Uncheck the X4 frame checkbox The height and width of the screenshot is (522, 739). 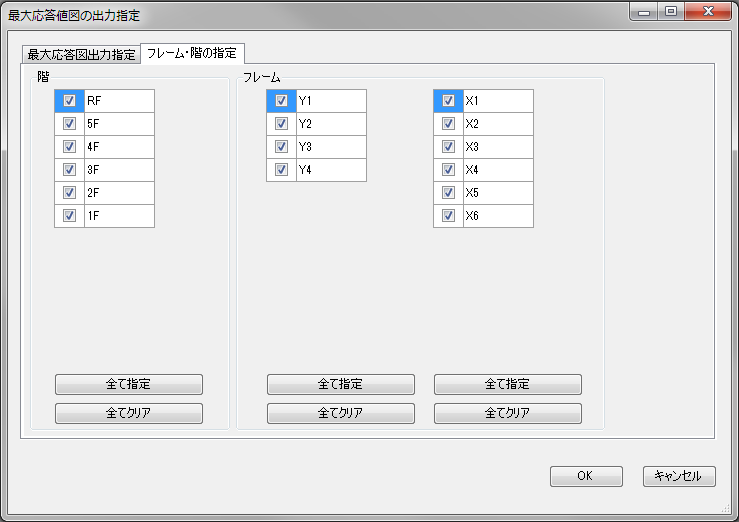(x=448, y=170)
